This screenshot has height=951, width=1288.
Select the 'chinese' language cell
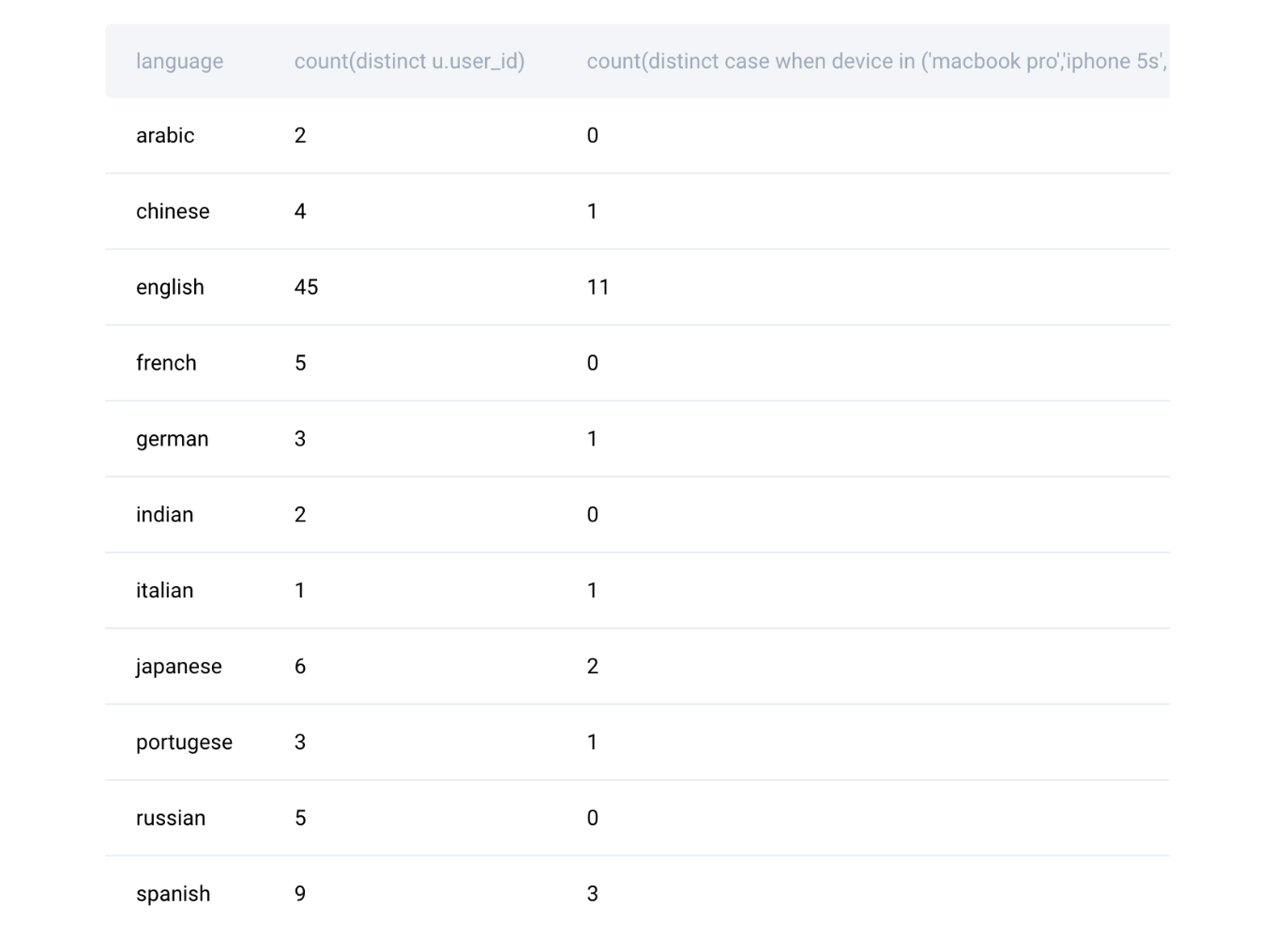coord(173,211)
